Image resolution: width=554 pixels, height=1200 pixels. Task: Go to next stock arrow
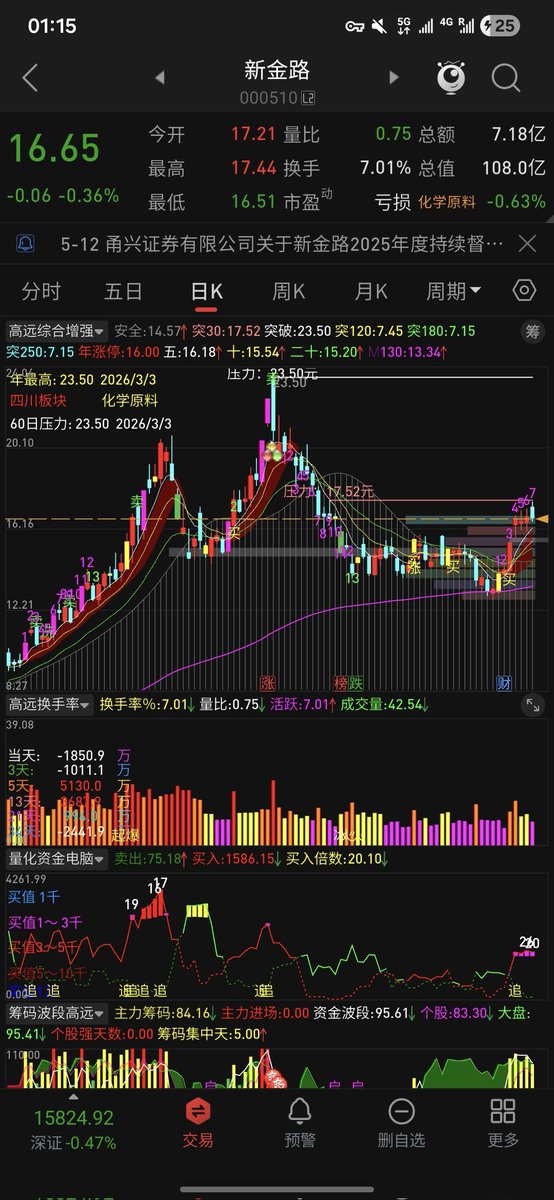394,77
